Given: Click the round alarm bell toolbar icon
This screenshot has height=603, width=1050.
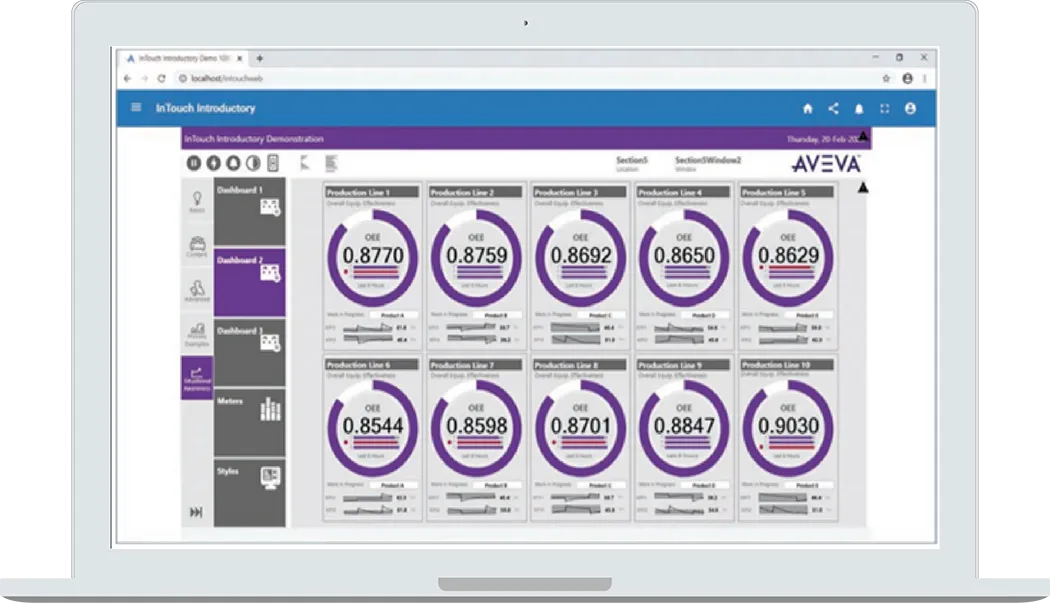Looking at the screenshot, I should coord(233,163).
